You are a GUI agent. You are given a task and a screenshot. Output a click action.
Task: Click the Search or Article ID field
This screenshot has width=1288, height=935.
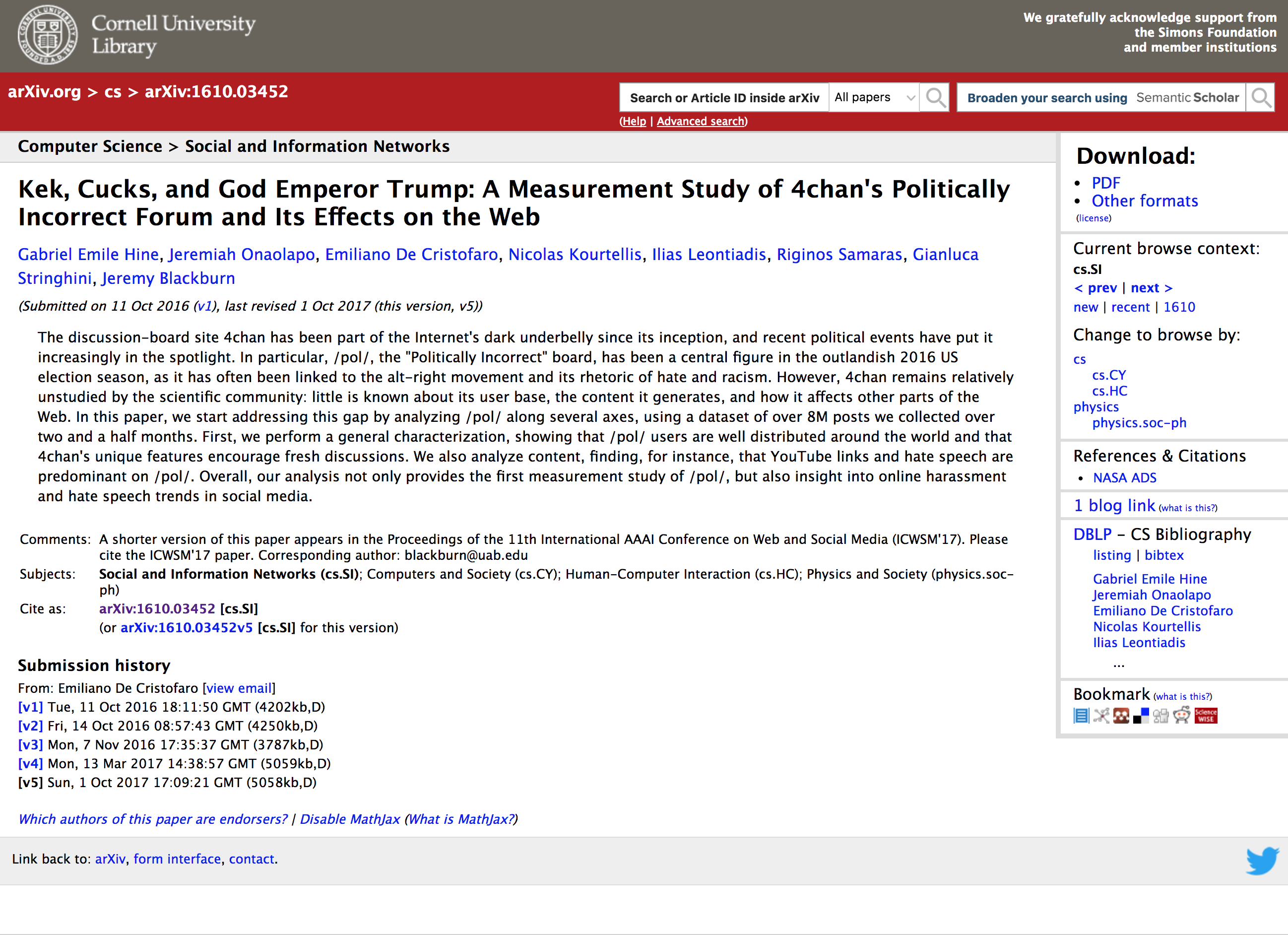[724, 98]
